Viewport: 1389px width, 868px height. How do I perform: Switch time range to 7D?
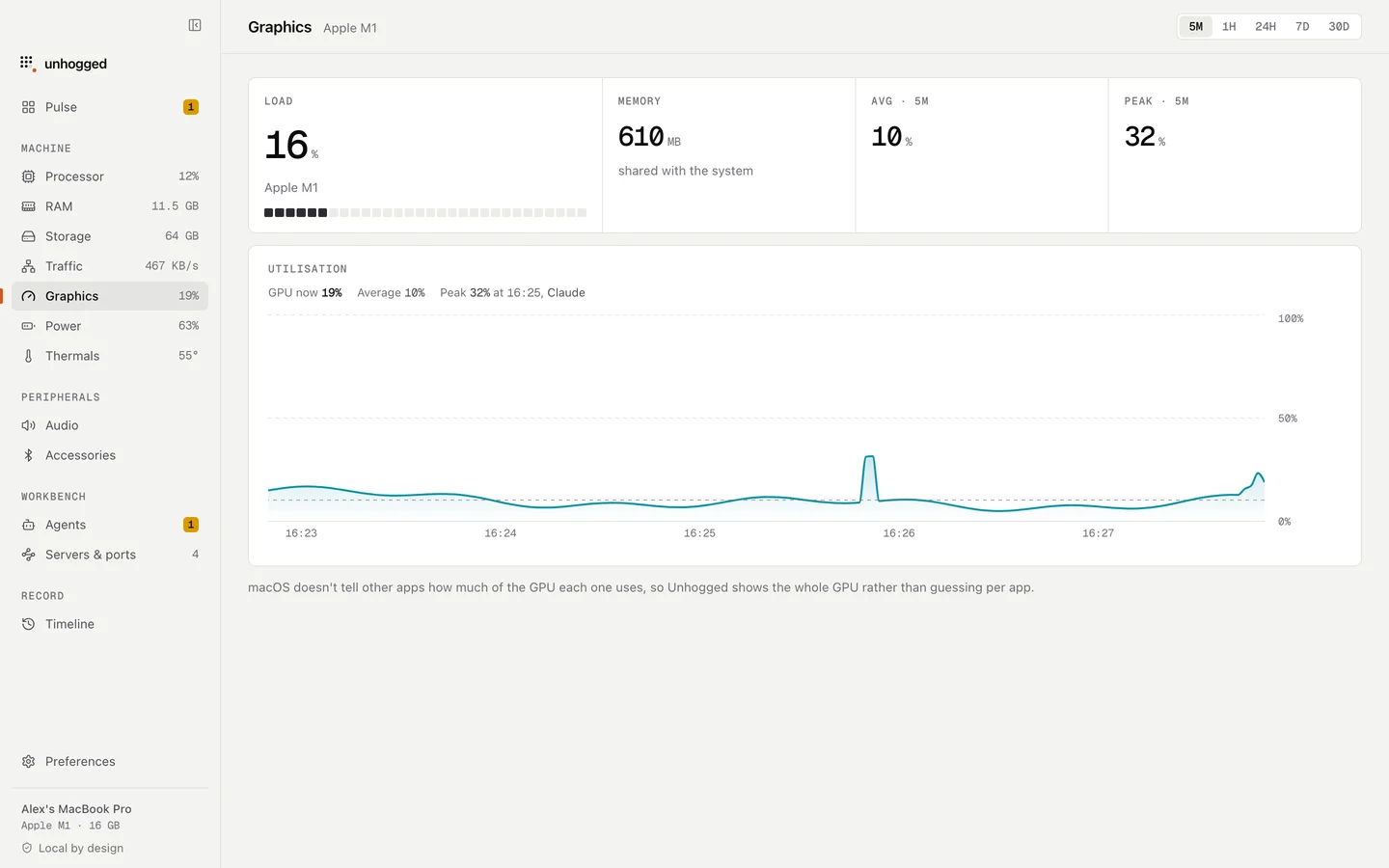(1302, 26)
